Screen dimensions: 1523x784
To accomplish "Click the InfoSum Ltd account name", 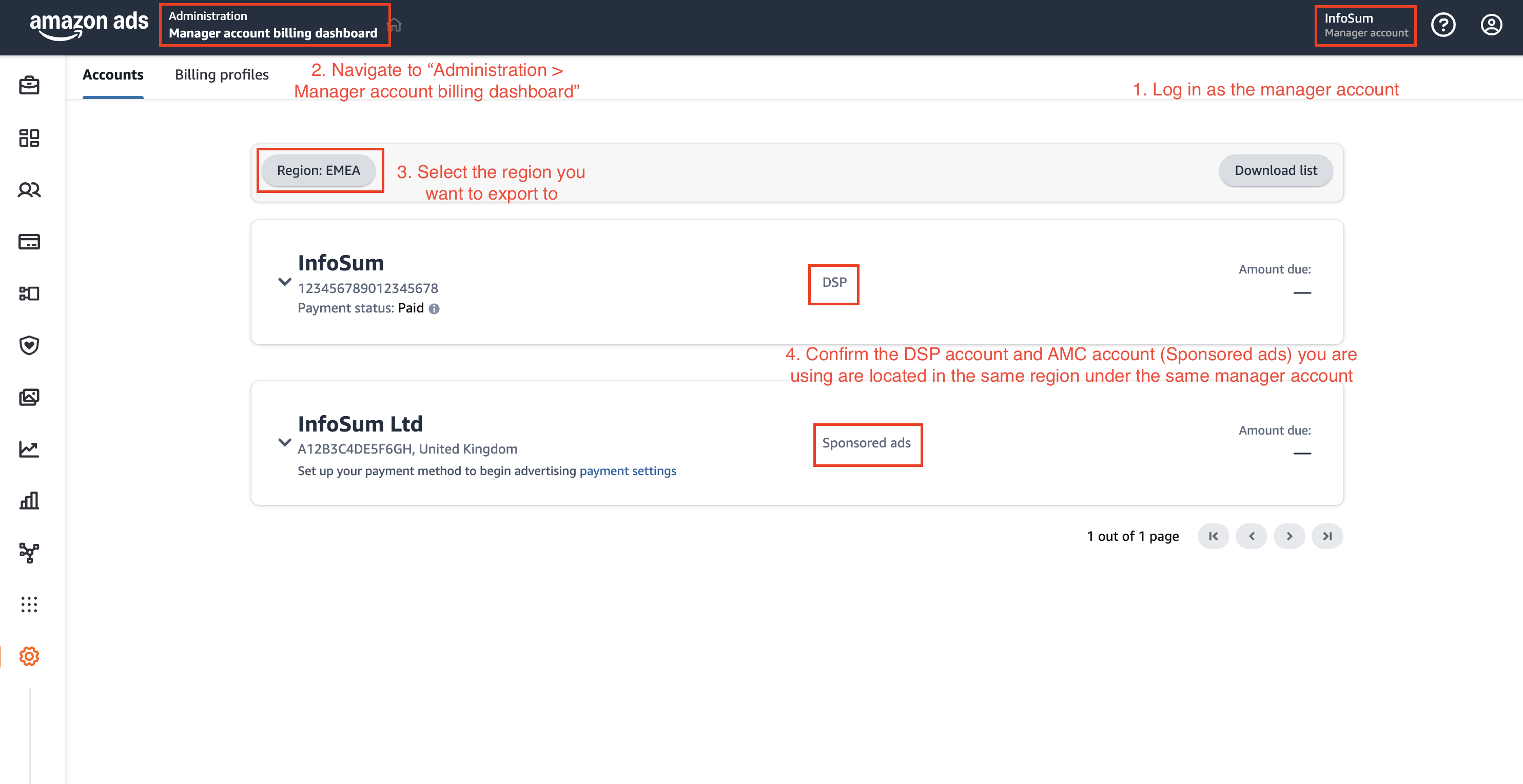I will 360,424.
